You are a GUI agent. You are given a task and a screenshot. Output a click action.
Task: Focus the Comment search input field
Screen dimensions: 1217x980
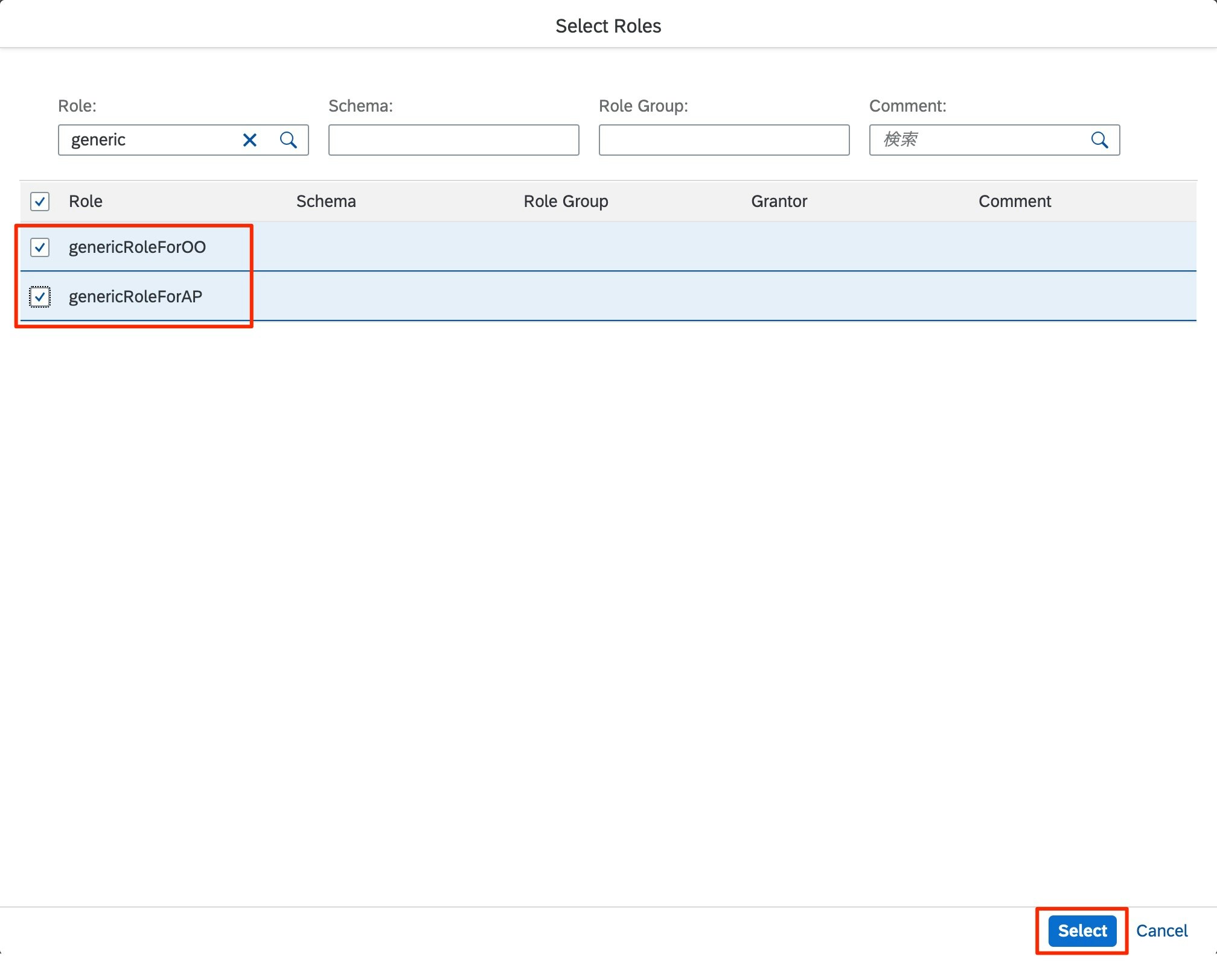[x=978, y=140]
